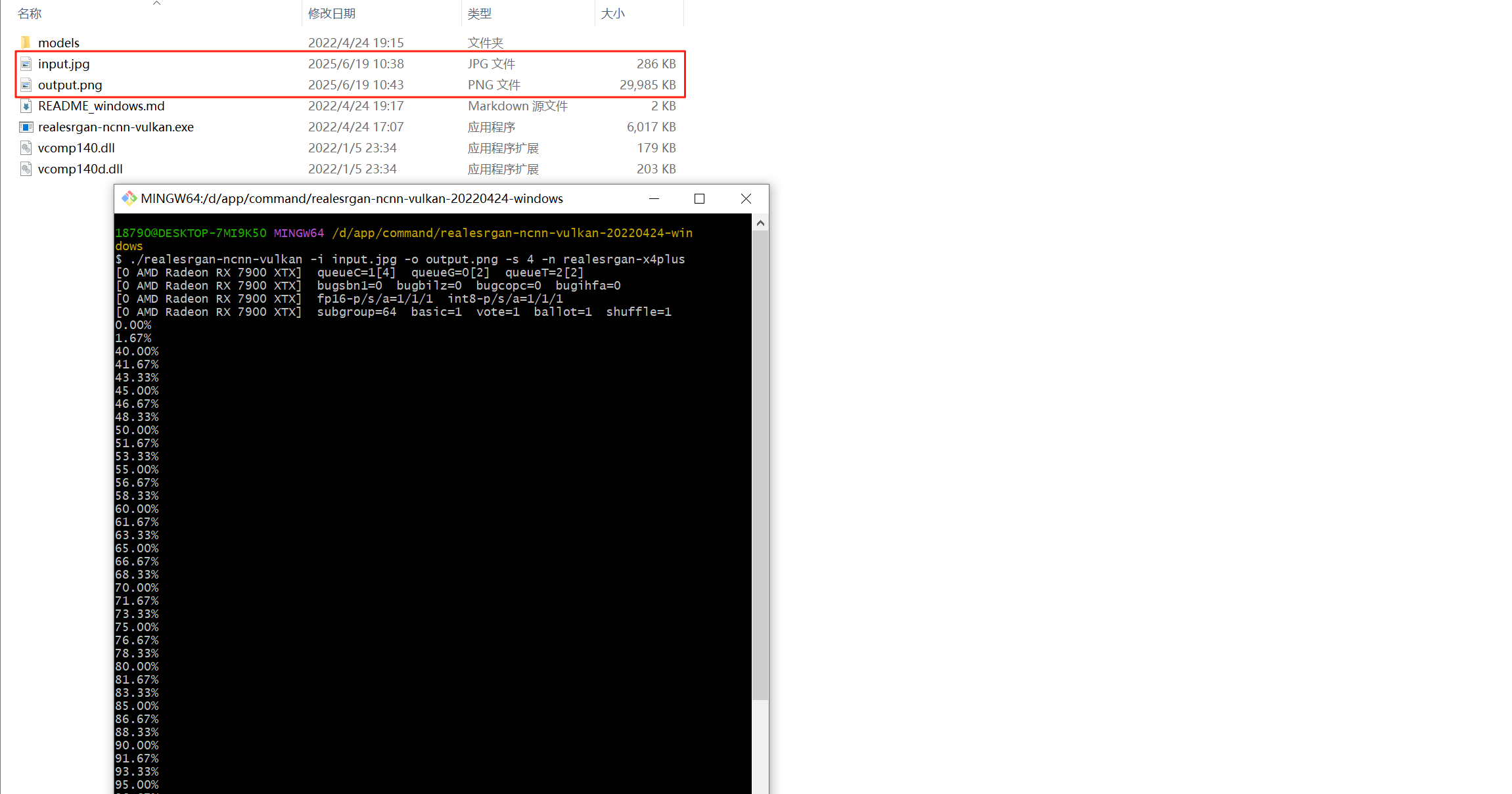This screenshot has height=794, width=1512.
Task: Close the MINGW64 terminal window
Action: [746, 198]
